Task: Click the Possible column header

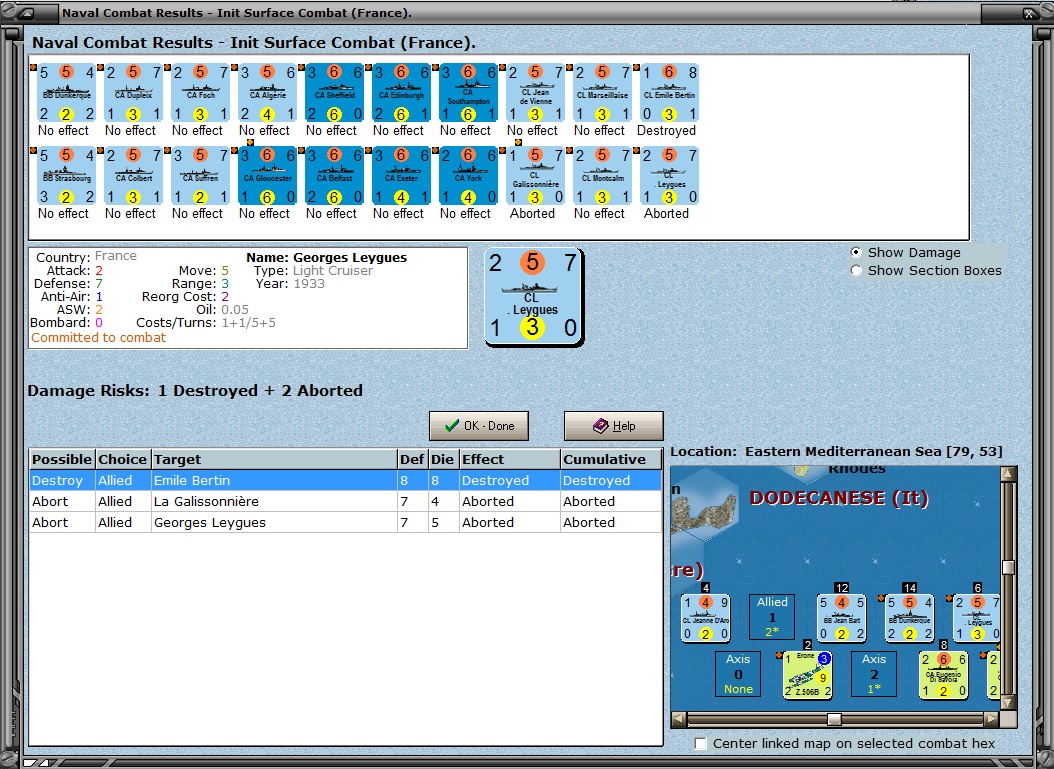Action: coord(62,459)
